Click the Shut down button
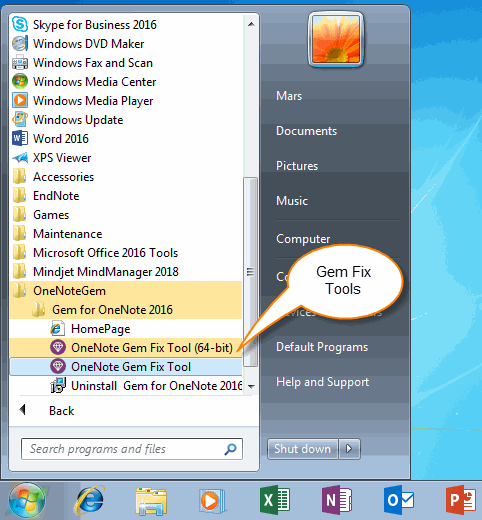Viewport: 482px width, 520px height. pos(303,449)
